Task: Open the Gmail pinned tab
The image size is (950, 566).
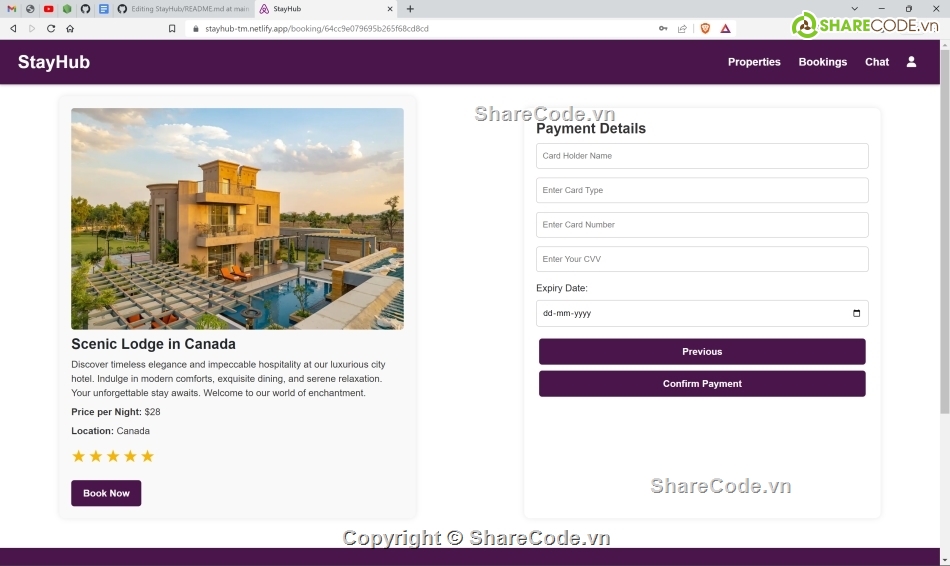Action: pos(12,9)
